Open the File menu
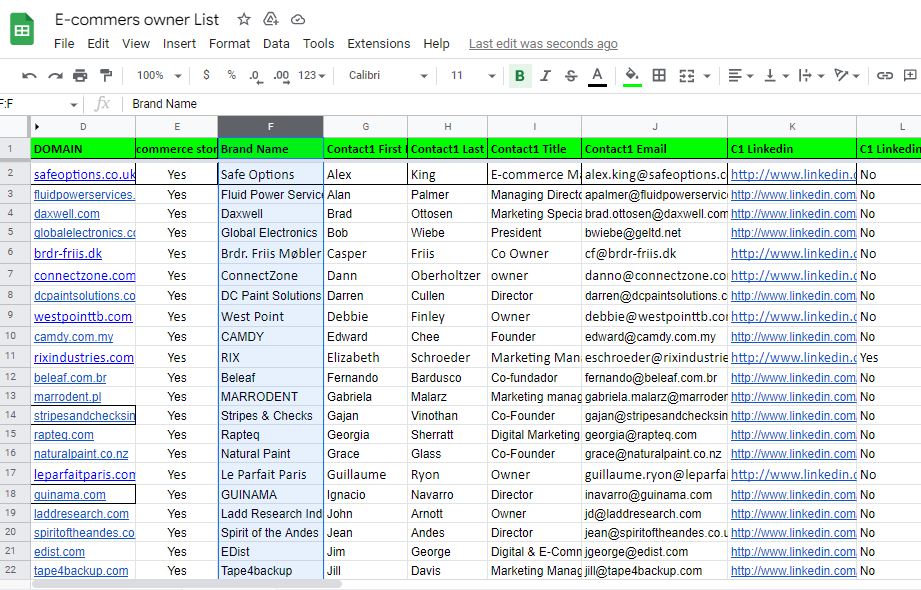The height and width of the screenshot is (590, 921). (64, 43)
